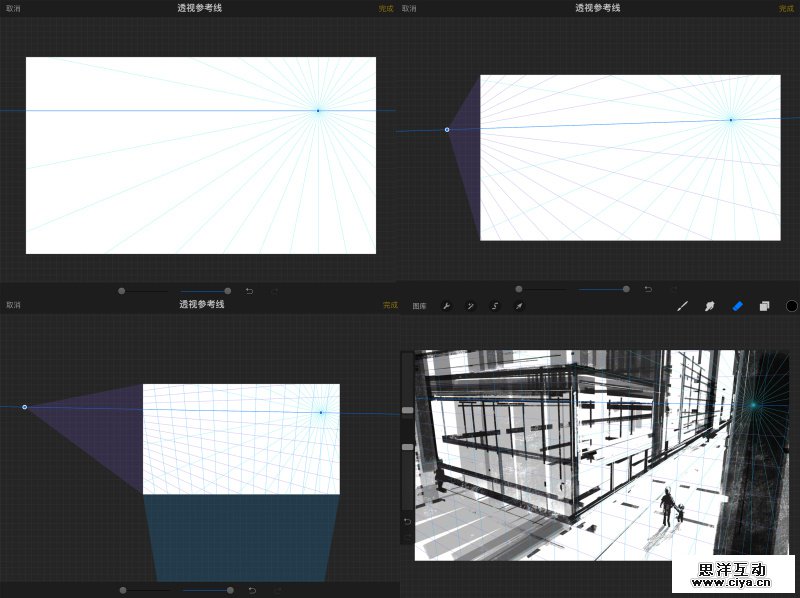Viewport: 800px width, 598px height.
Task: Pick the Brush tool
Action: tap(683, 306)
